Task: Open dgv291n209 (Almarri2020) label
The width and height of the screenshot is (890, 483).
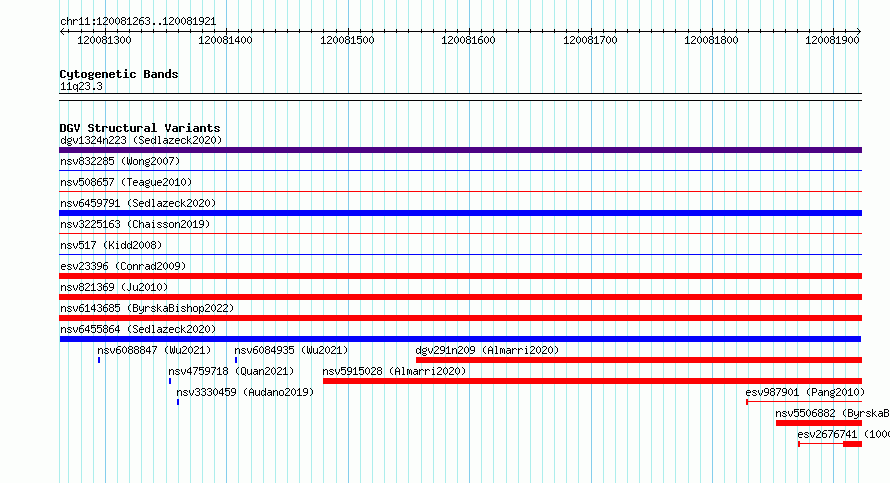Action: (x=487, y=350)
